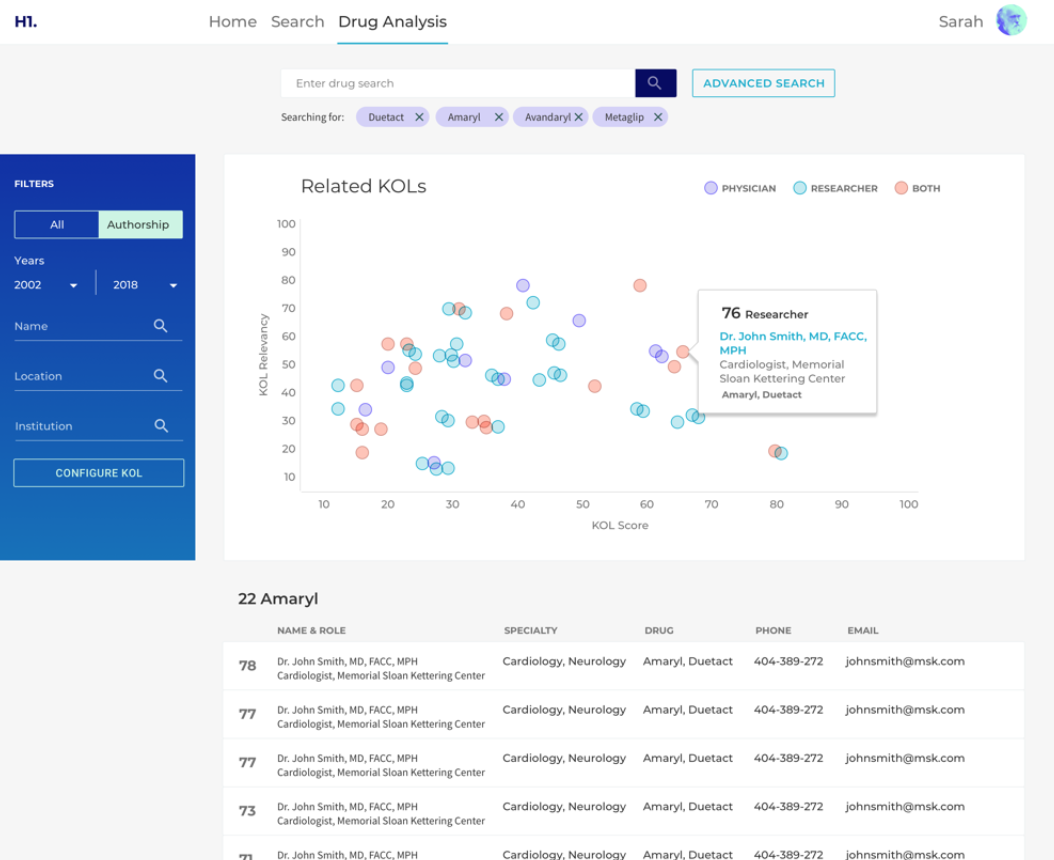The image size is (1054, 860).
Task: Click the Configure KOL button
Action: pyautogui.click(x=99, y=473)
